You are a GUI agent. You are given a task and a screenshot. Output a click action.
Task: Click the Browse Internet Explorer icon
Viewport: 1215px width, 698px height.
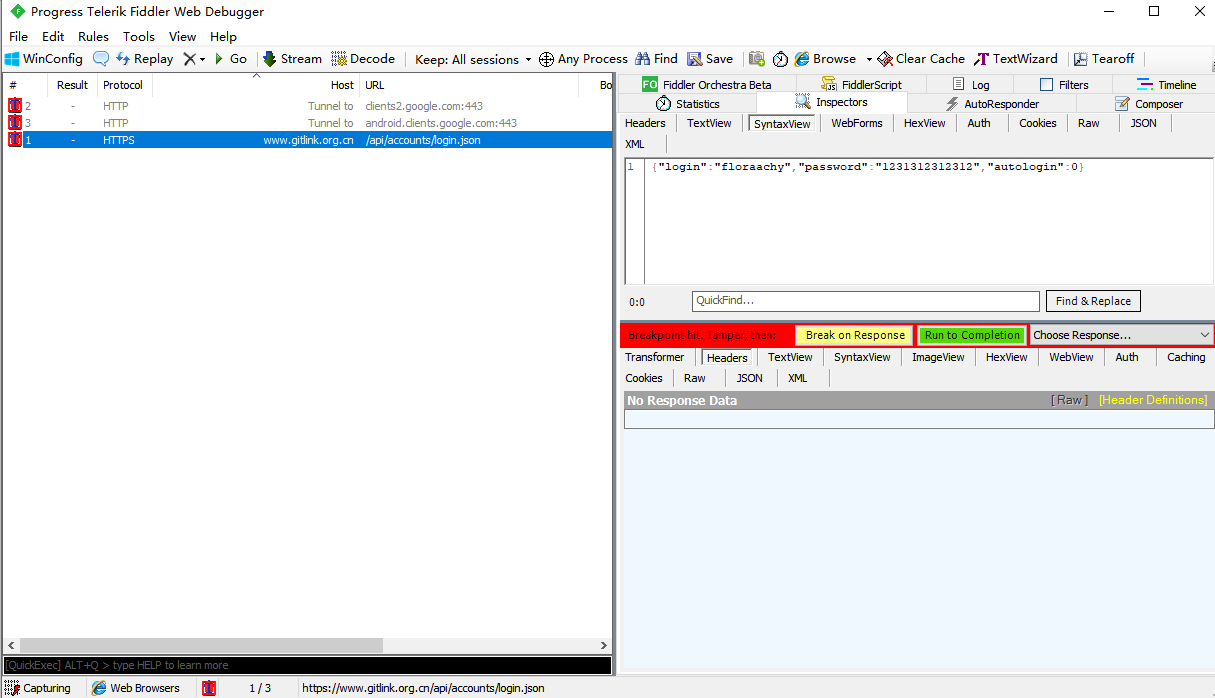tap(802, 59)
